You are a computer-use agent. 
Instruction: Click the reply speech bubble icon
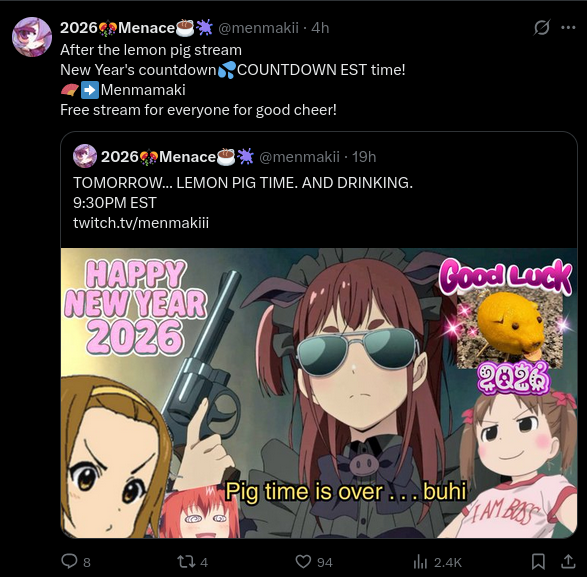(69, 561)
